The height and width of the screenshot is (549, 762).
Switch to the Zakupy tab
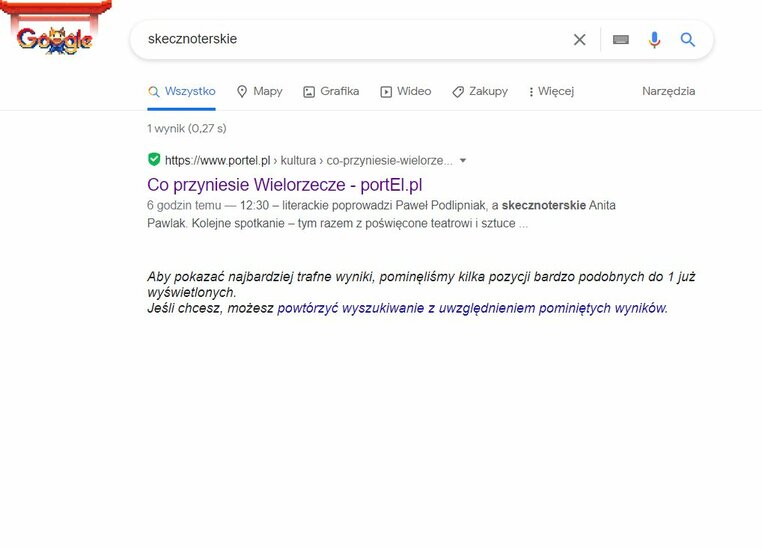click(x=480, y=91)
